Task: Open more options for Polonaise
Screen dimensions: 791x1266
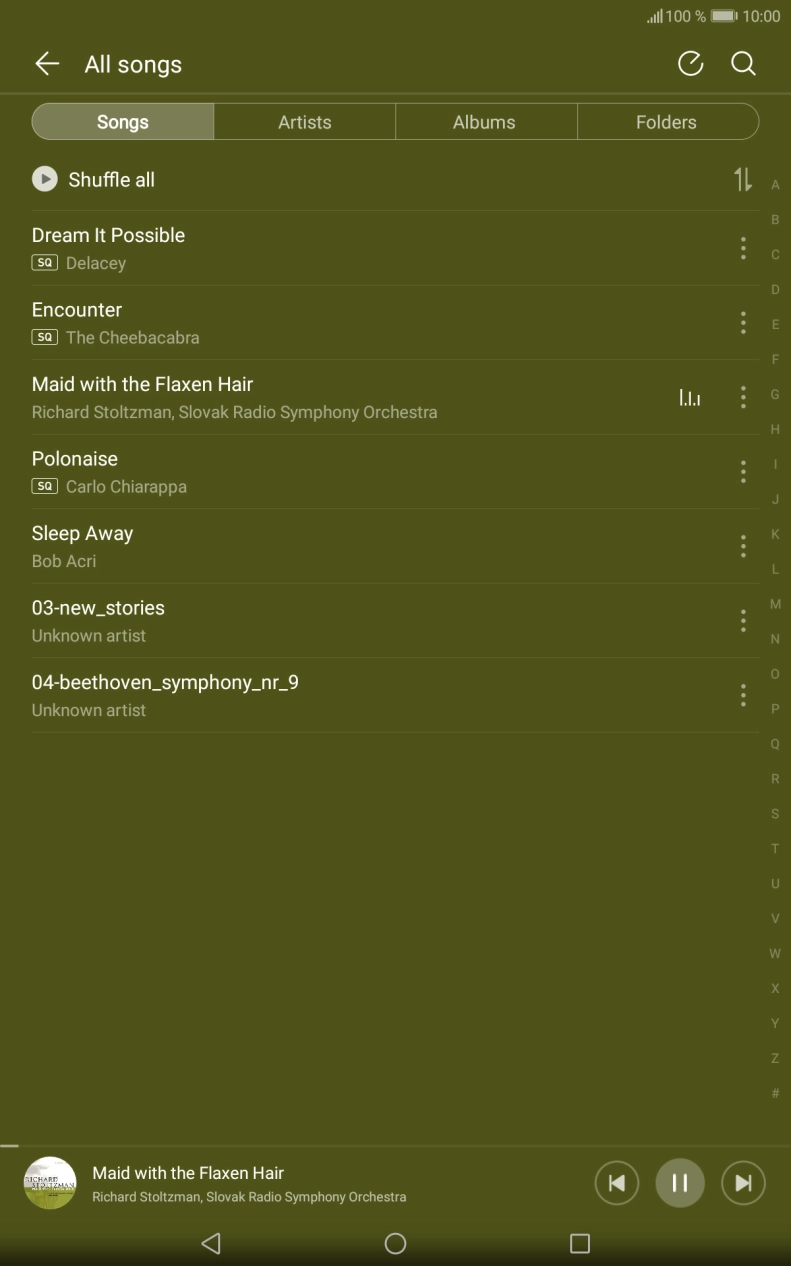Action: (743, 471)
